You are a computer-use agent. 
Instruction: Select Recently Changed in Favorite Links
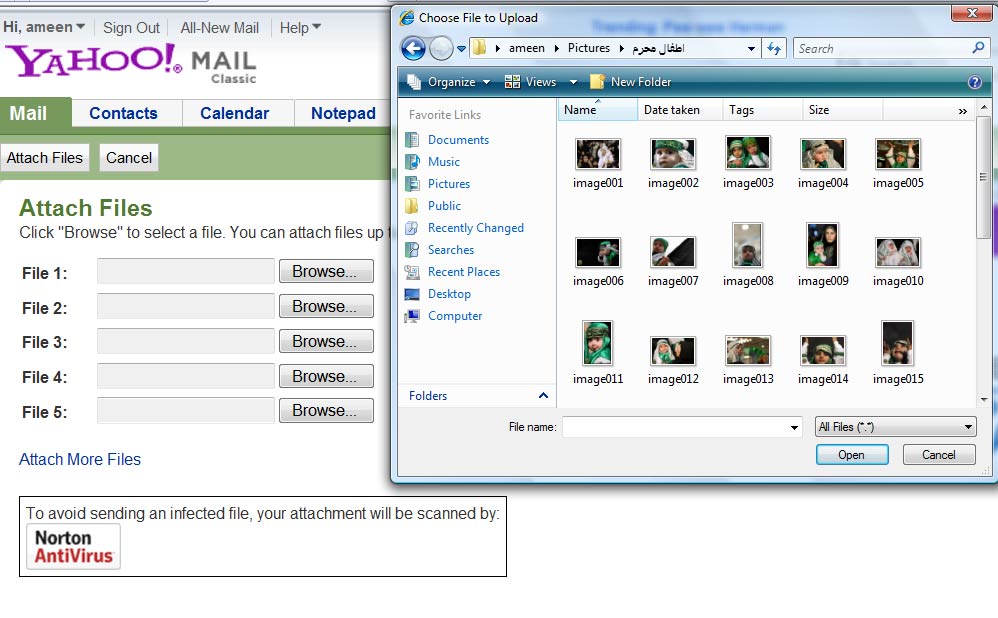point(475,228)
